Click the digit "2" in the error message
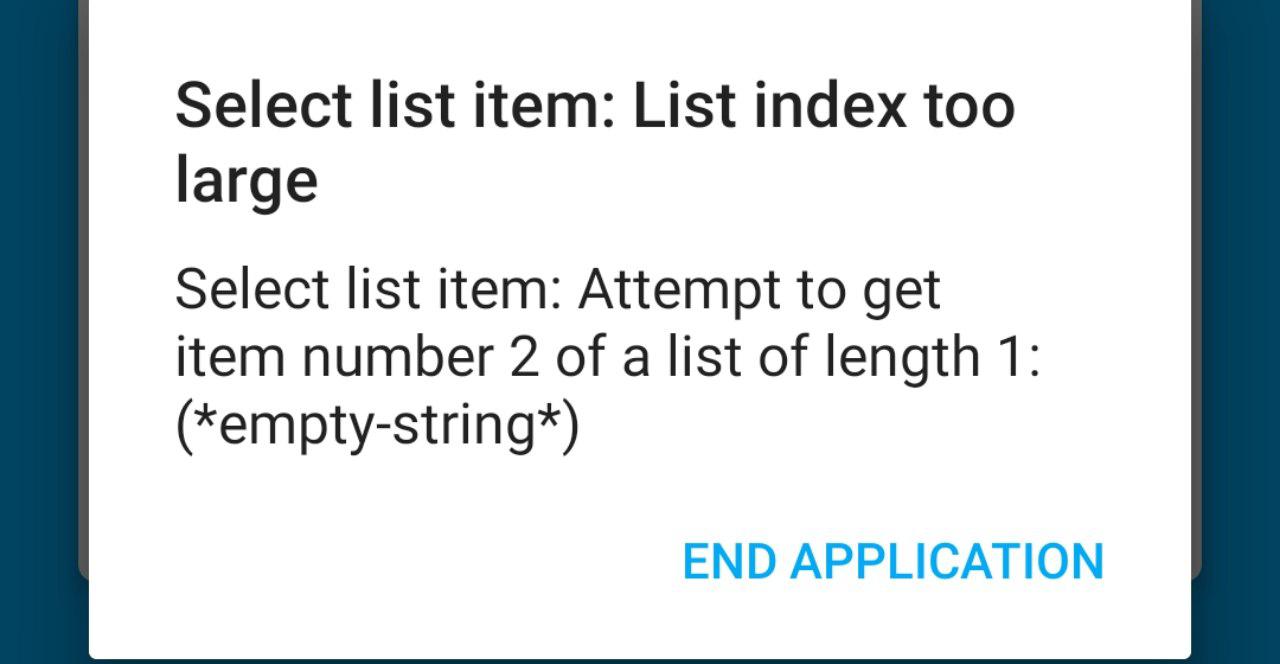This screenshot has width=1280, height=664. coord(523,358)
